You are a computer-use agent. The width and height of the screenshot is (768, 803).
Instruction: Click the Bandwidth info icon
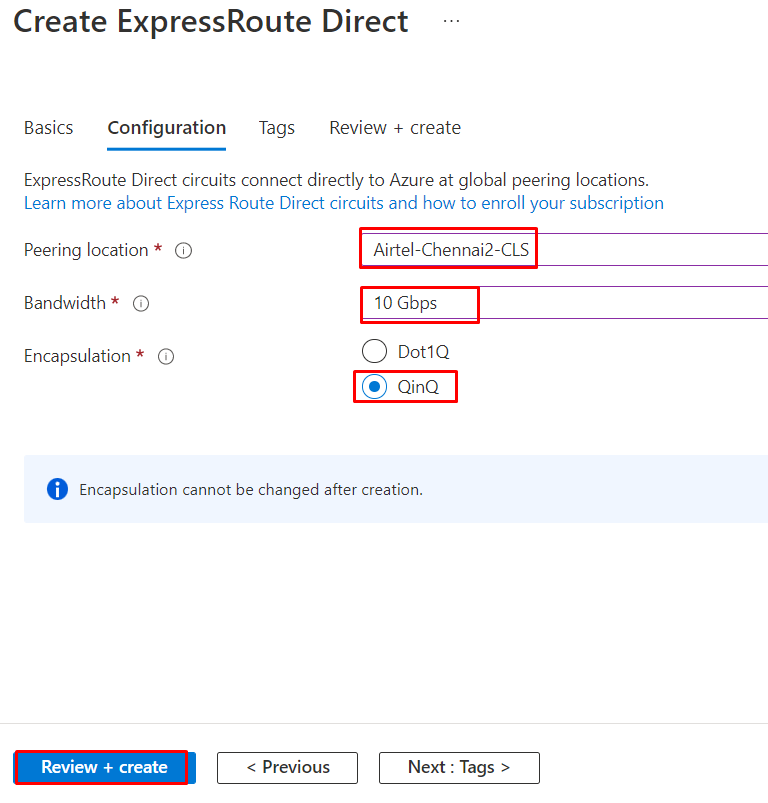(141, 304)
